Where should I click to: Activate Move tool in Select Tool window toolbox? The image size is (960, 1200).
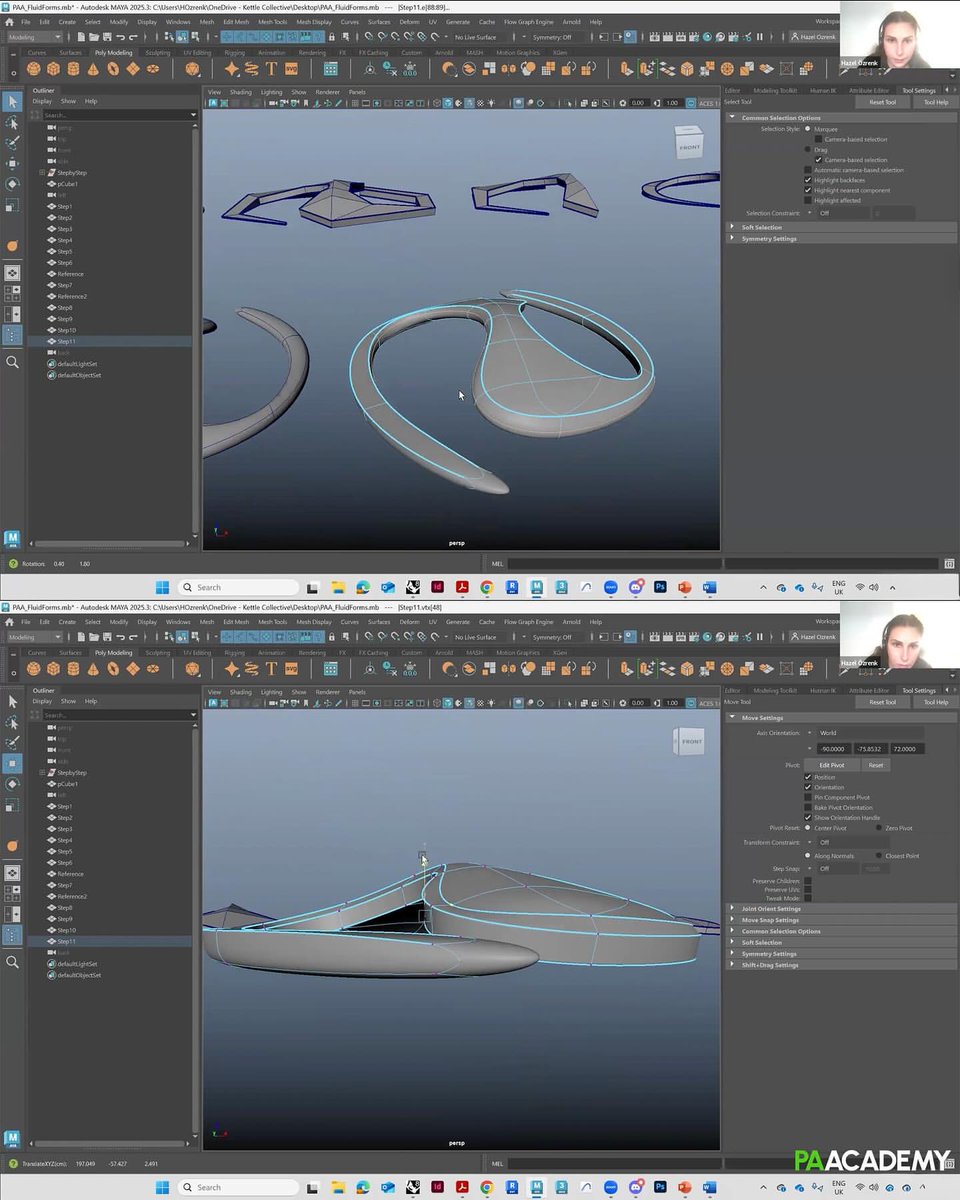[12, 163]
